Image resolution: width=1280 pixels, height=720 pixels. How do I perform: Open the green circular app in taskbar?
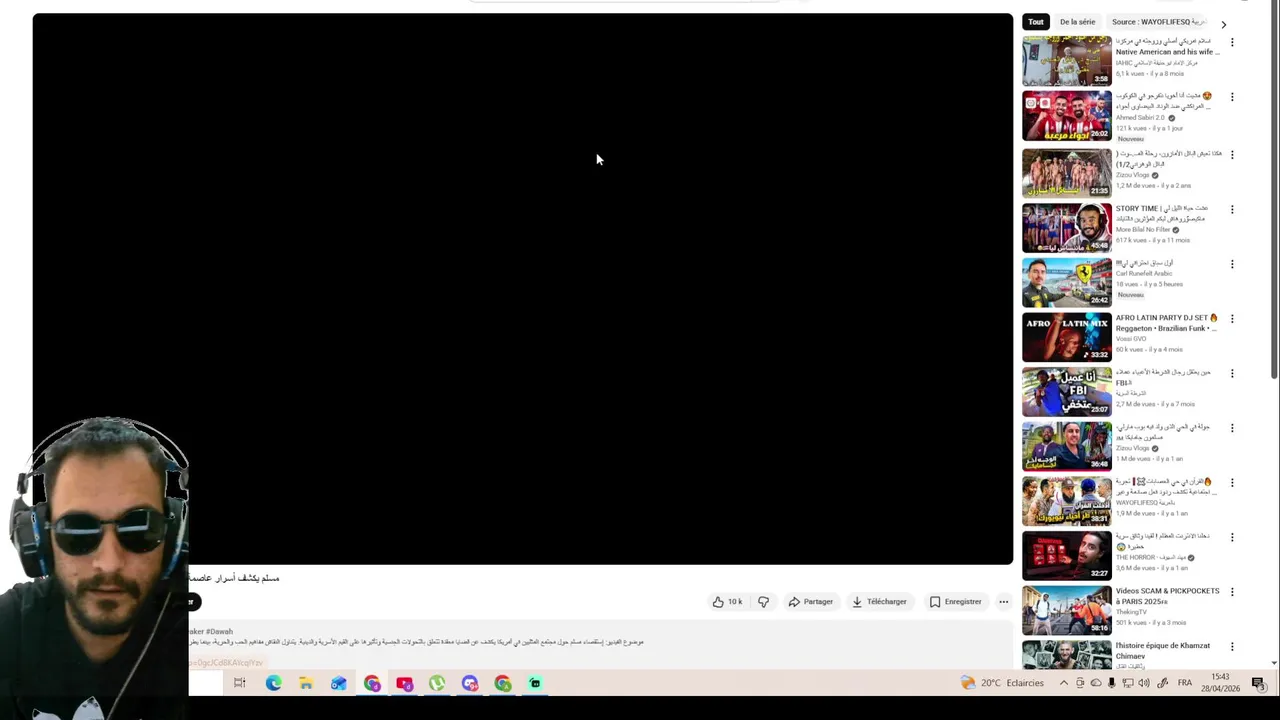click(x=437, y=683)
